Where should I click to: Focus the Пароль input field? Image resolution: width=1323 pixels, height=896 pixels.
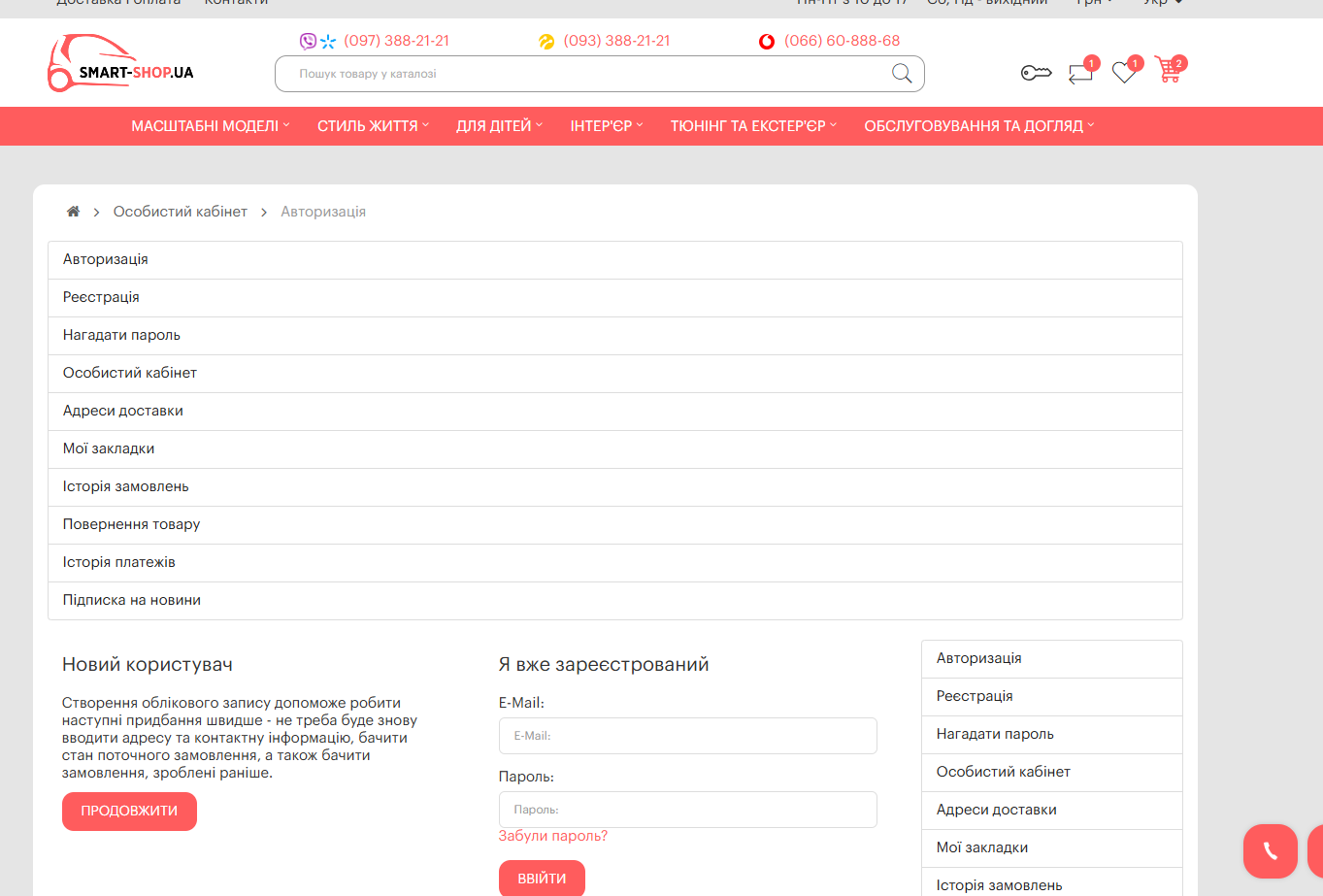[x=687, y=810]
